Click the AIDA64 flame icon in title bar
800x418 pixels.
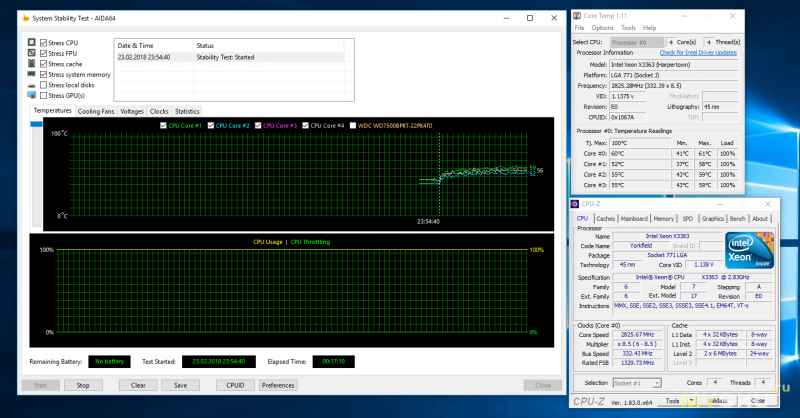[26, 18]
